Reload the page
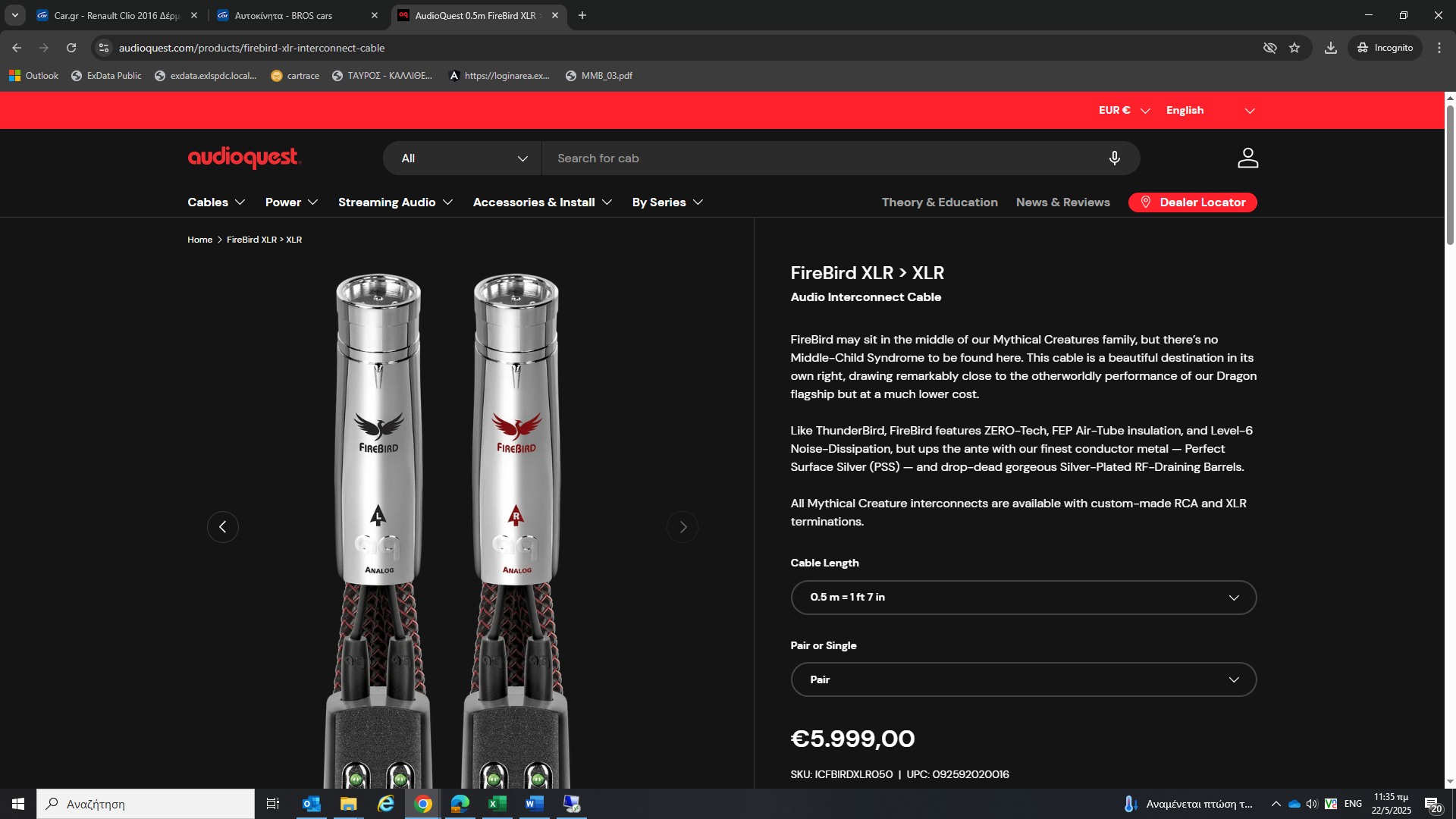Screen dimensions: 1456x819 (71, 48)
